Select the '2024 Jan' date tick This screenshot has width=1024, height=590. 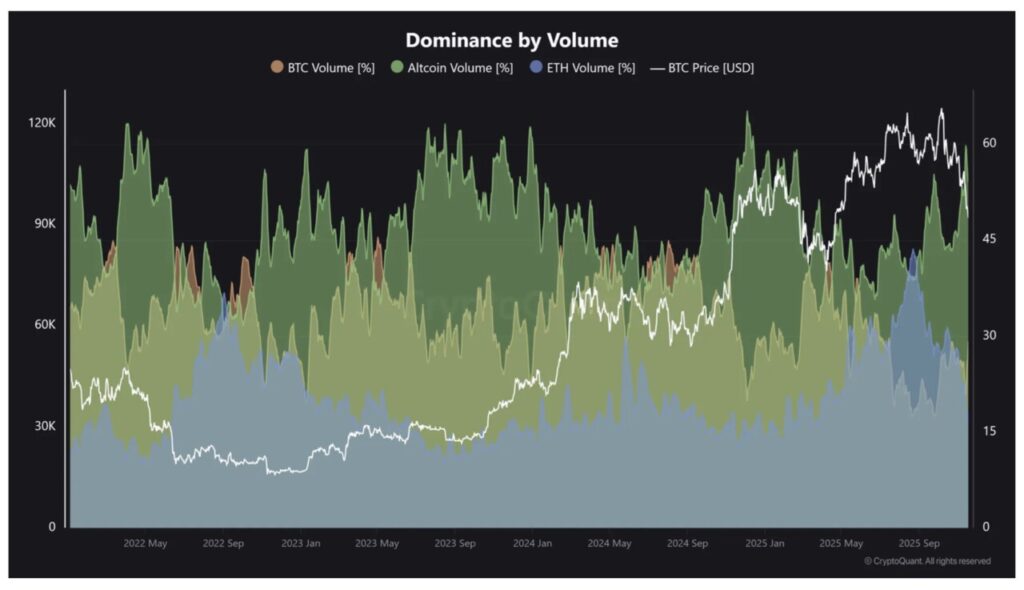point(532,544)
